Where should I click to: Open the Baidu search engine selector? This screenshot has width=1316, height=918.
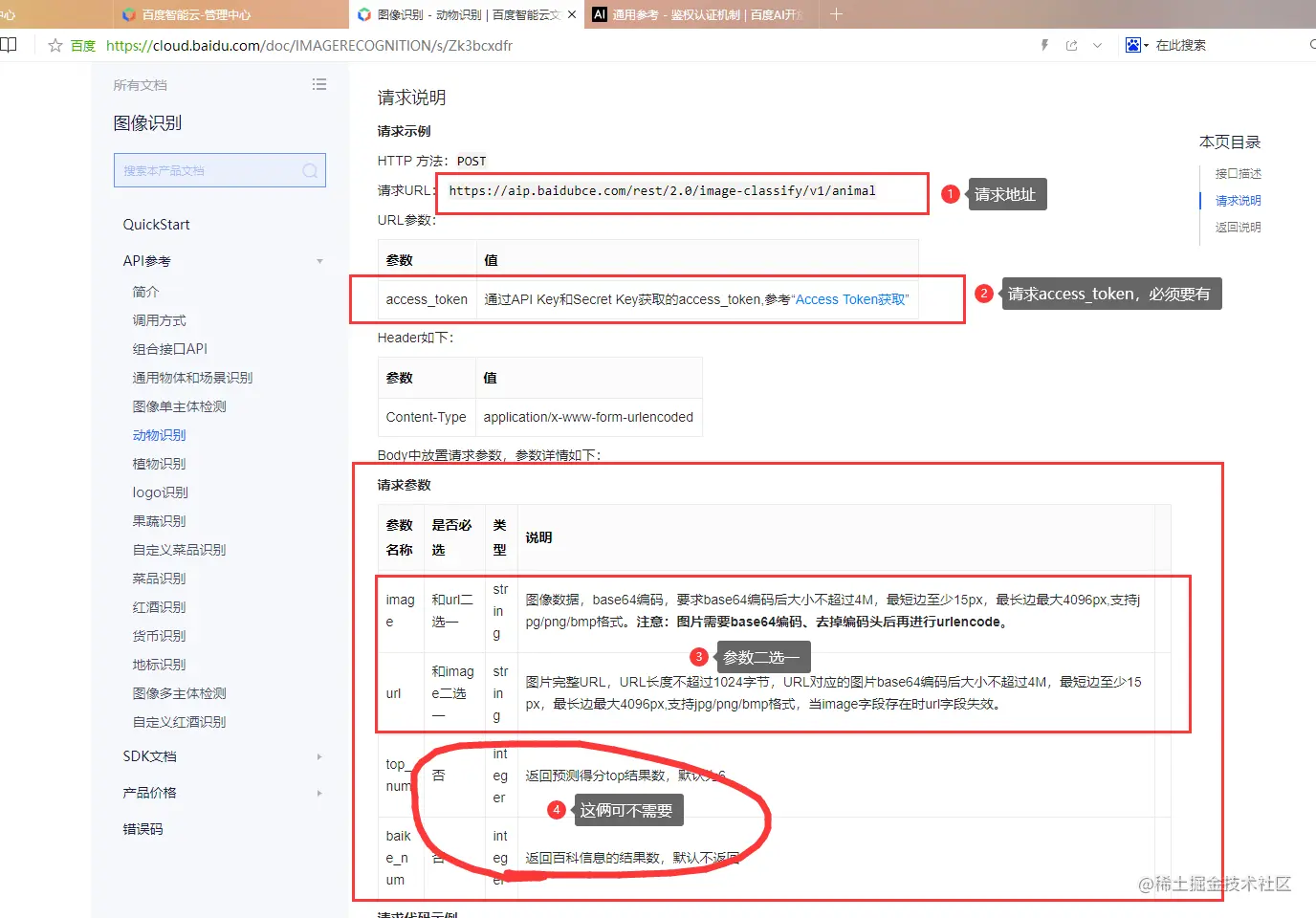(1136, 45)
